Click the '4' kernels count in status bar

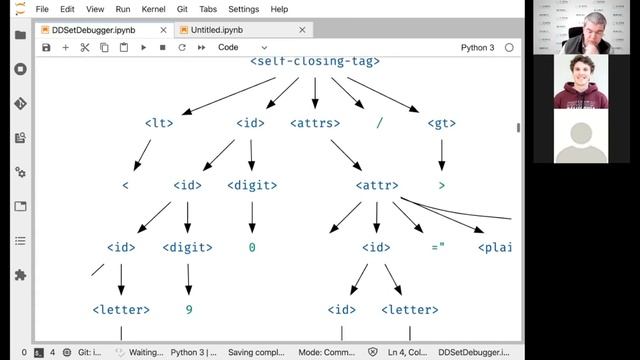(x=52, y=352)
